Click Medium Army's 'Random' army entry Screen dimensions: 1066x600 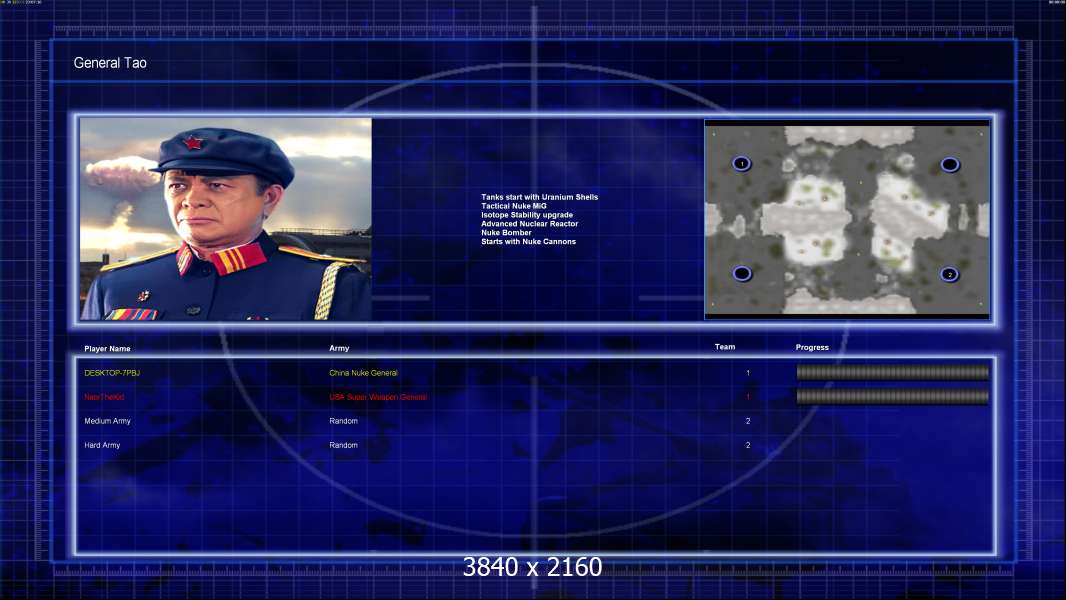pyautogui.click(x=343, y=421)
